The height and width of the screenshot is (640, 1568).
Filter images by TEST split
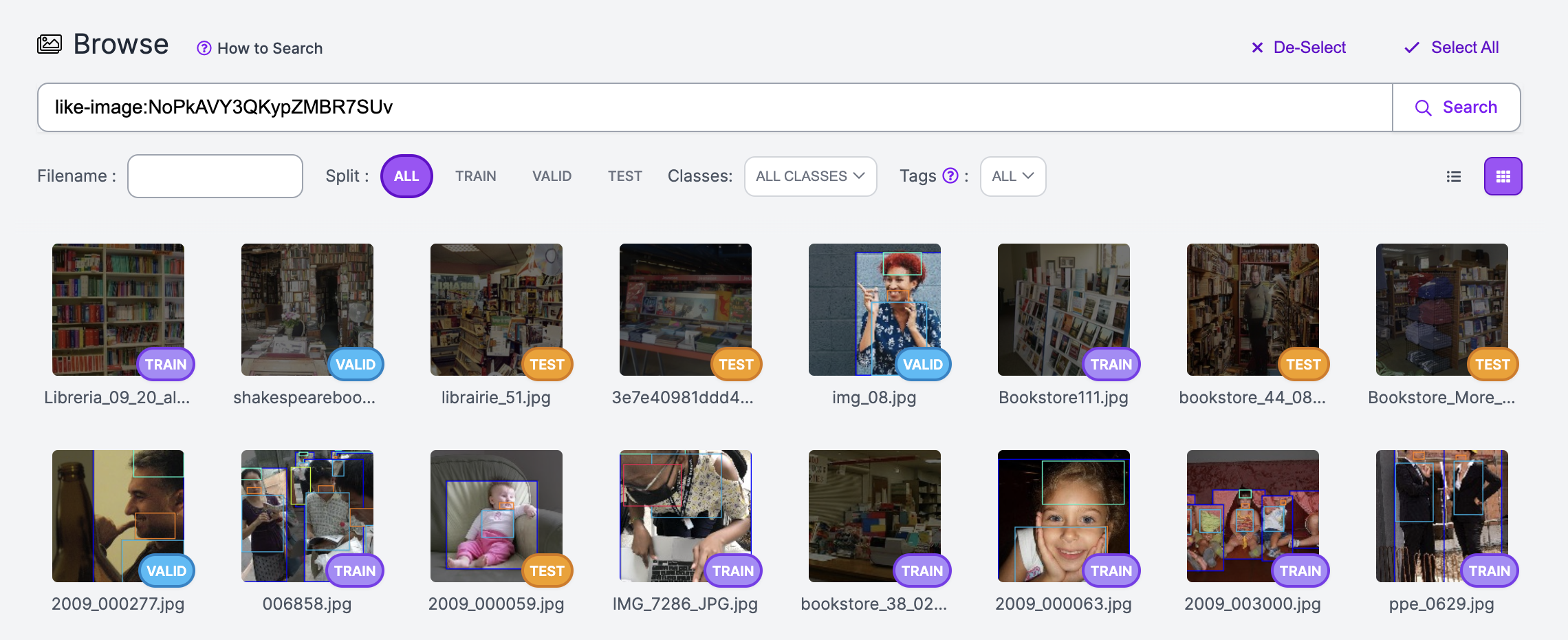tap(624, 176)
